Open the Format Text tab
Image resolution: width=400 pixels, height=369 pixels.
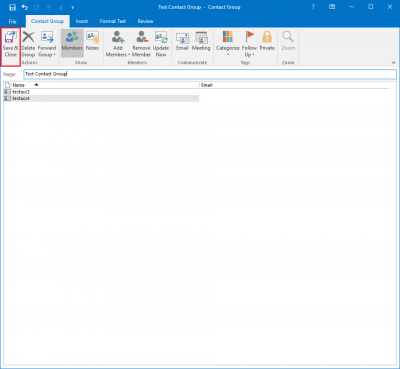coord(113,21)
